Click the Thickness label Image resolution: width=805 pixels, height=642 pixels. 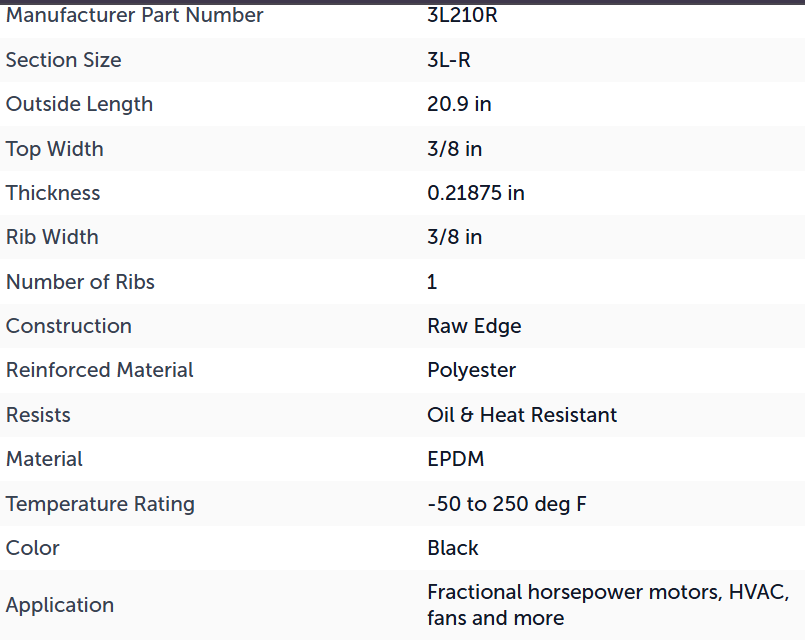point(53,193)
